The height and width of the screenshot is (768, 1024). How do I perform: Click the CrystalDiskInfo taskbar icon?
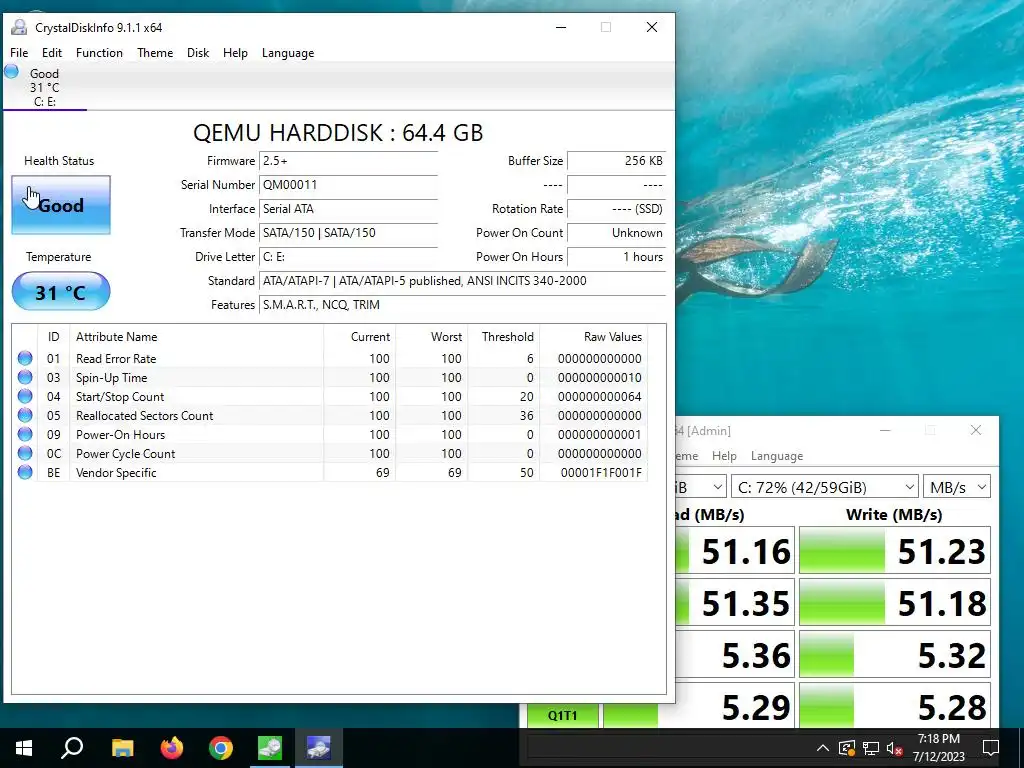319,748
